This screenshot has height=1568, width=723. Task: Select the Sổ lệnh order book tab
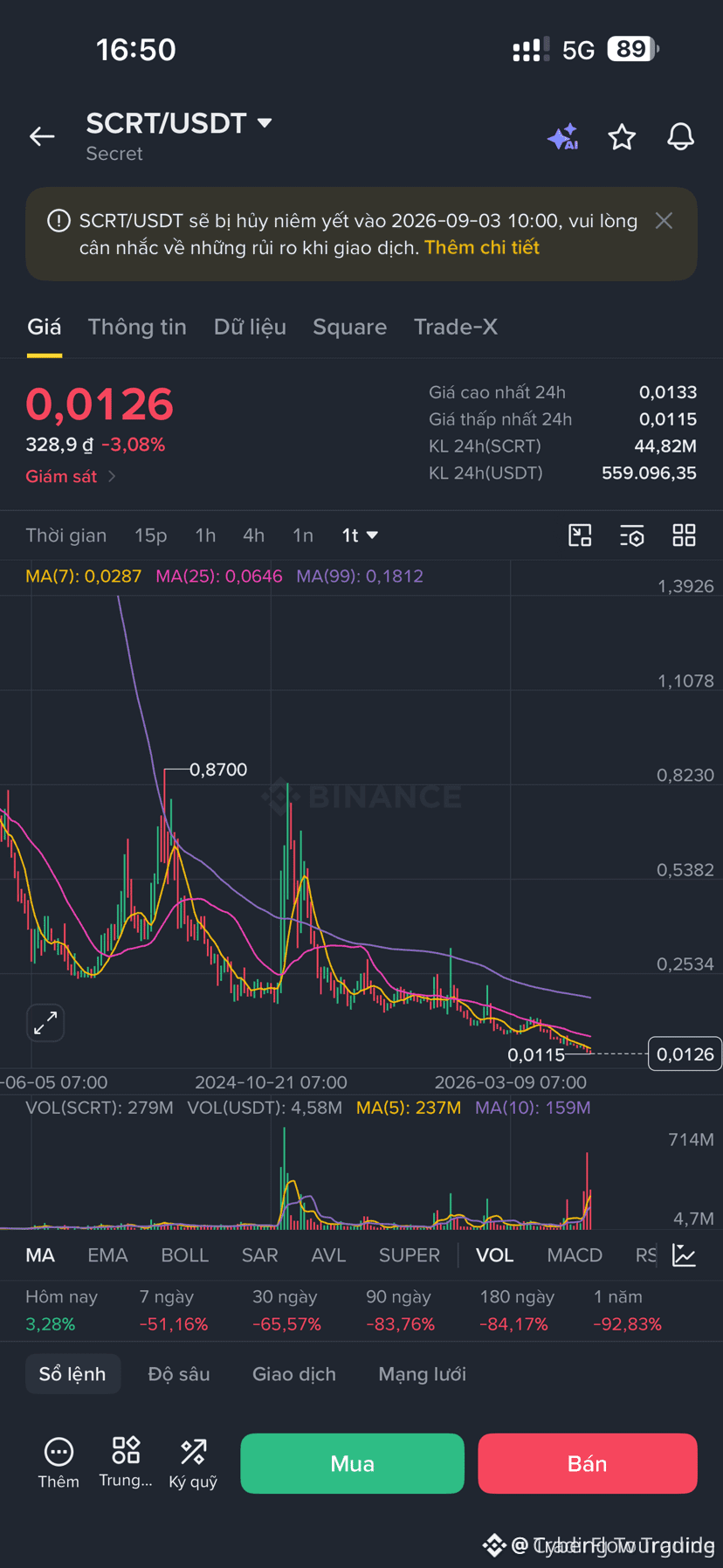point(72,1374)
